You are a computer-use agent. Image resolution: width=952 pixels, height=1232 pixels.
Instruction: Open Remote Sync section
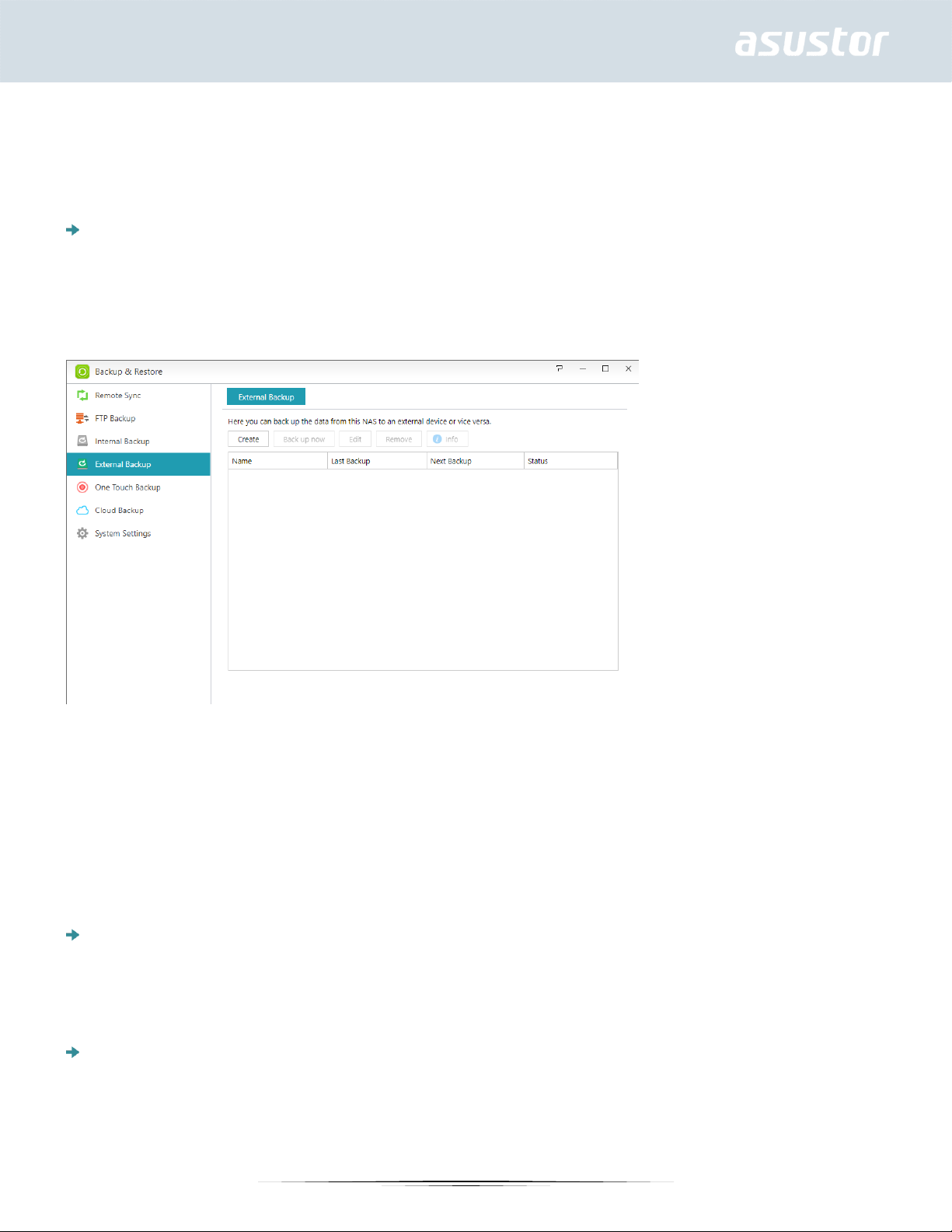(x=138, y=396)
